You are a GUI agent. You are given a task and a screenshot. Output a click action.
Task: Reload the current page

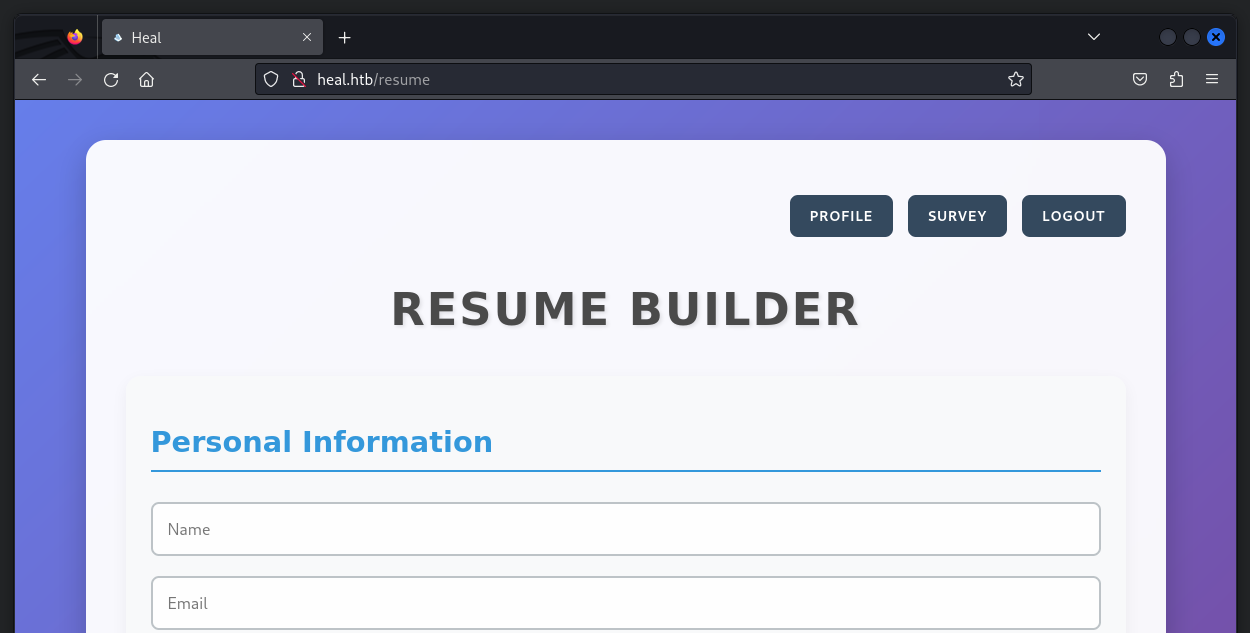111,80
